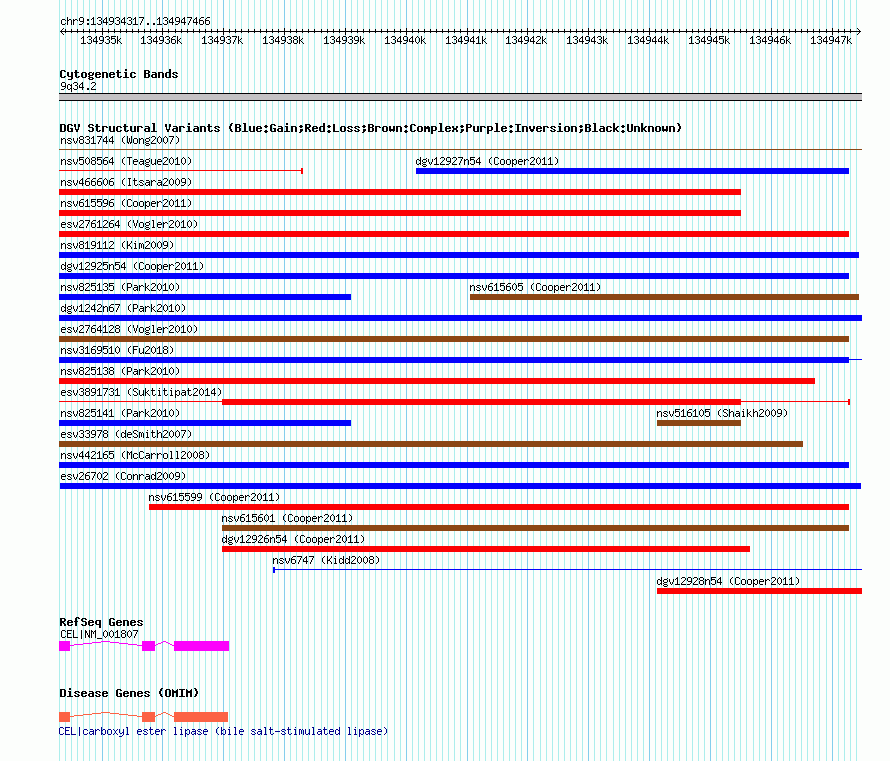Screen dimensions: 890x761
Task: Open the dgv12925n54 (Cooper2011) label
Action: tap(132, 266)
